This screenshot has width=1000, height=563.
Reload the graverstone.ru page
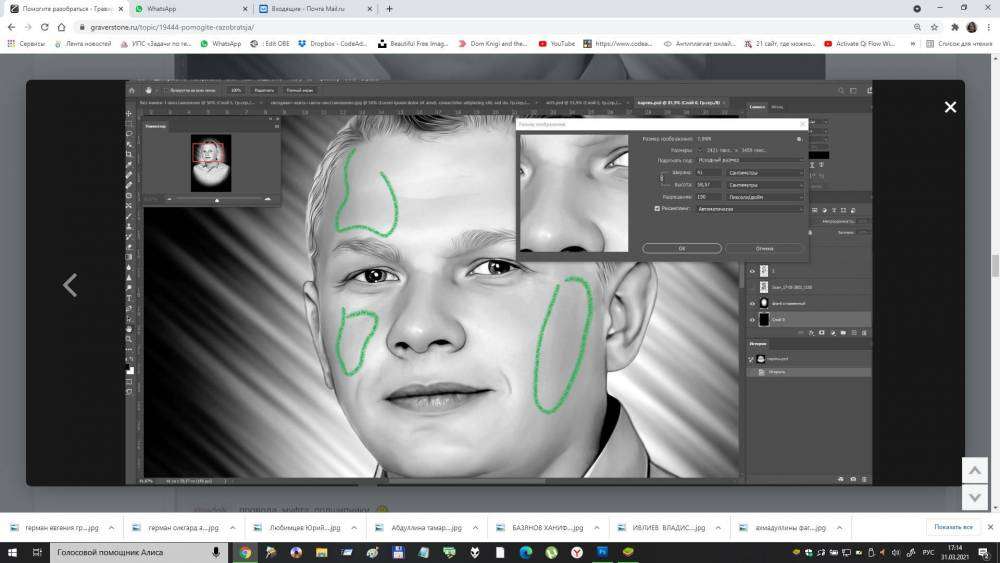pos(44,27)
